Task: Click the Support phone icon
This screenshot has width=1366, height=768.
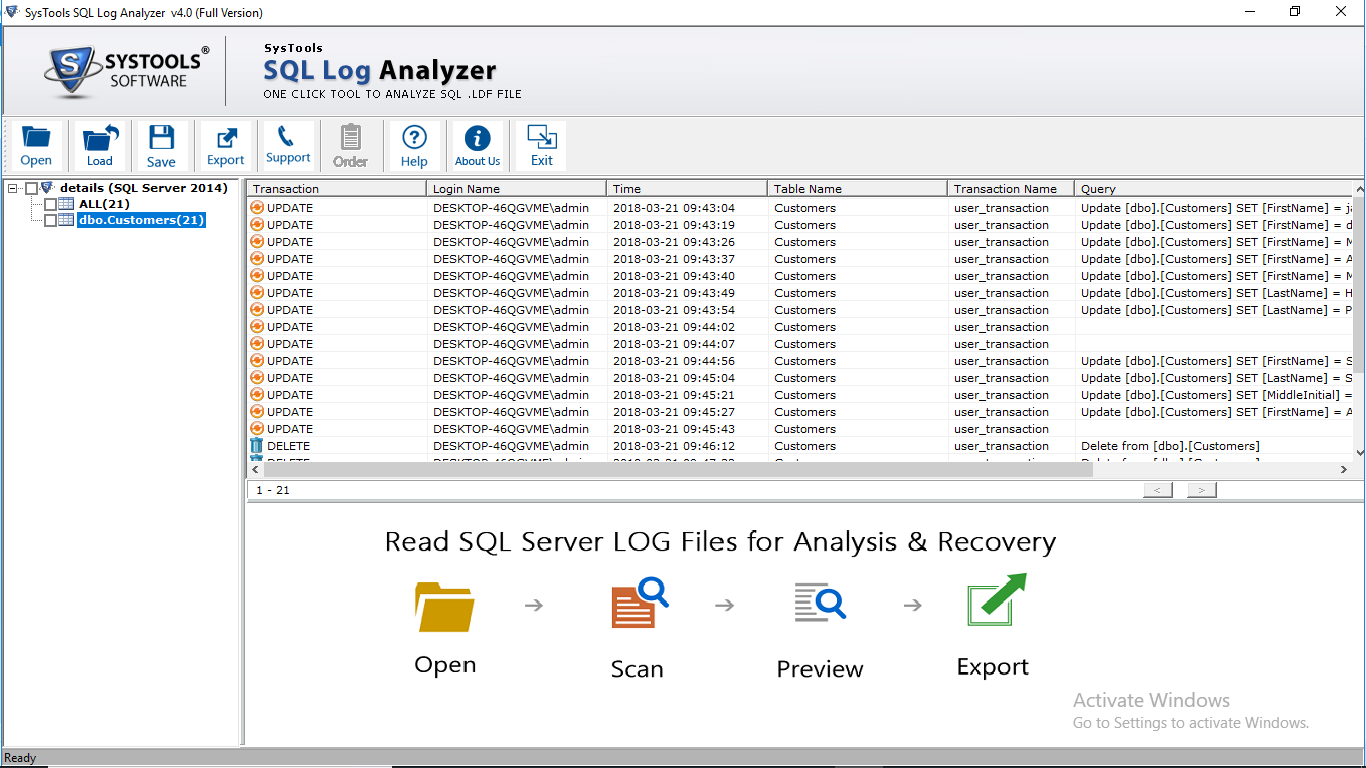Action: pos(288,145)
